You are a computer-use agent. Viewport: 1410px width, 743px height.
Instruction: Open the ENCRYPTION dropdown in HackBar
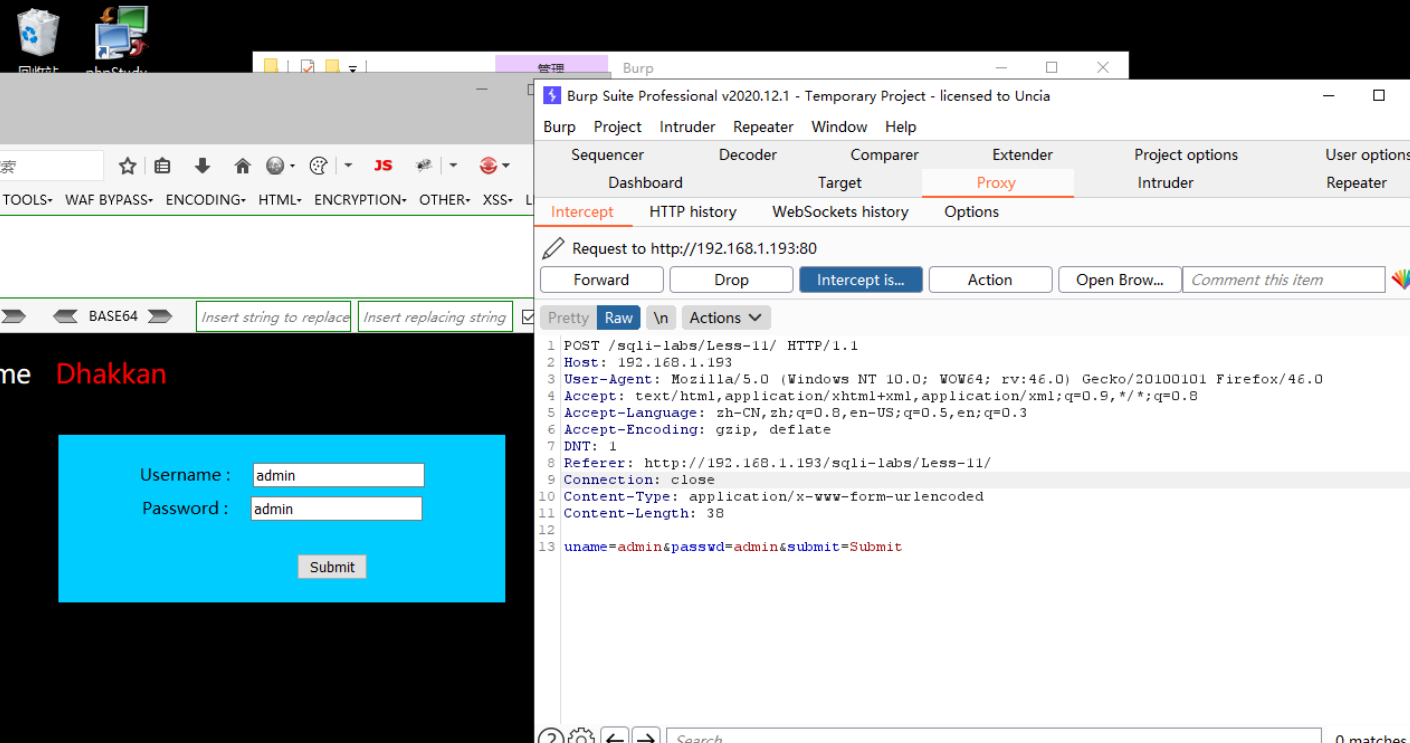pos(361,200)
